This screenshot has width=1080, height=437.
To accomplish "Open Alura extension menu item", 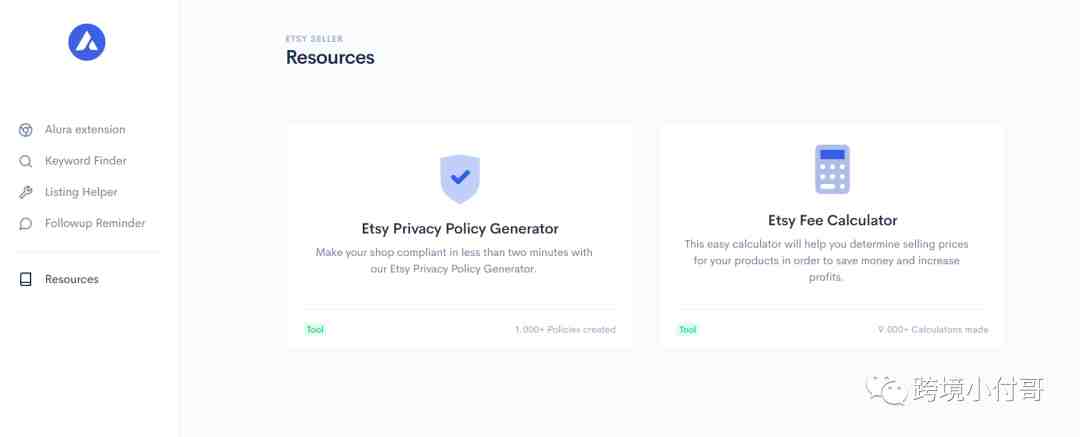I will click(x=85, y=130).
